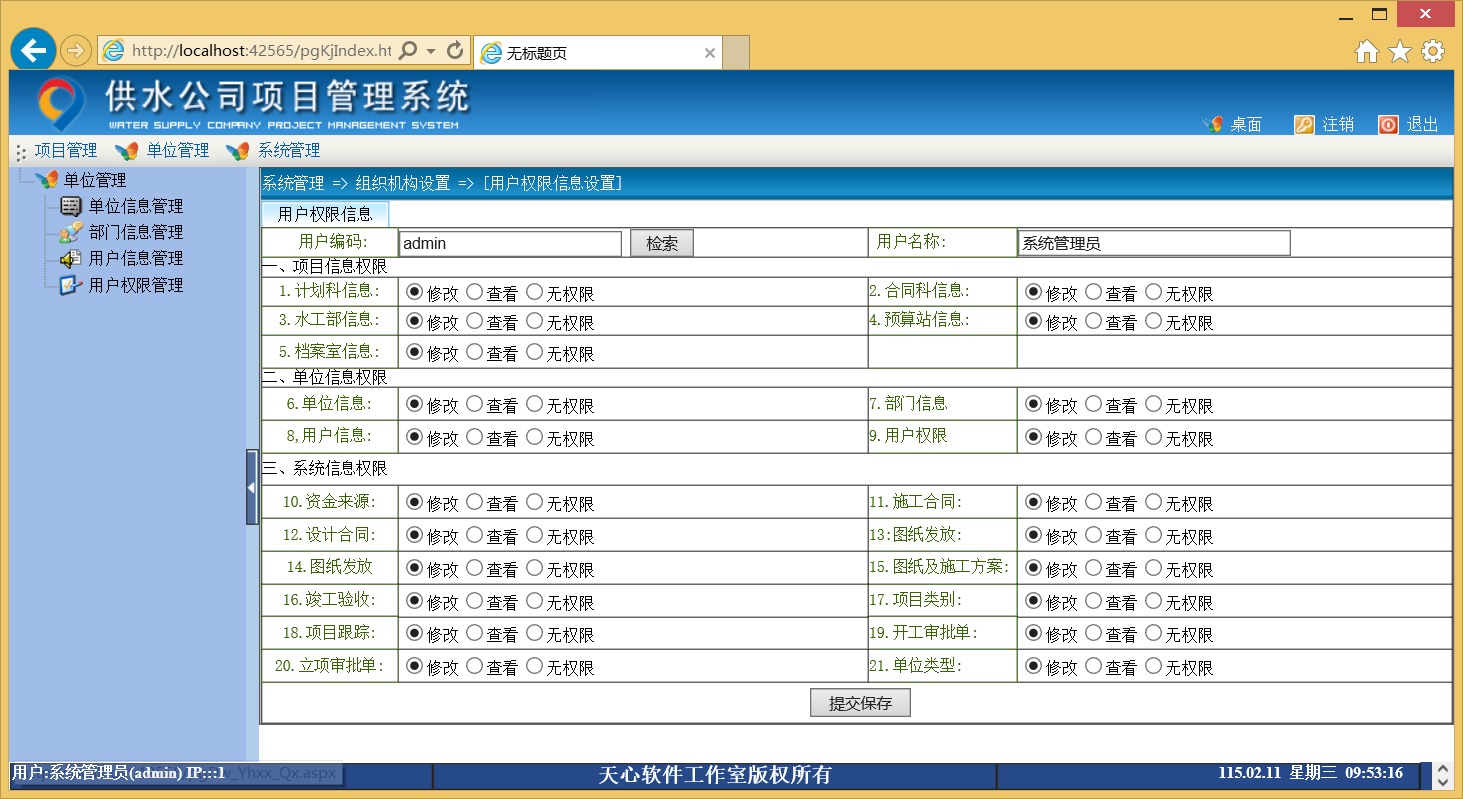
Task: Switch to 用户权限信息 tab
Action: click(325, 214)
